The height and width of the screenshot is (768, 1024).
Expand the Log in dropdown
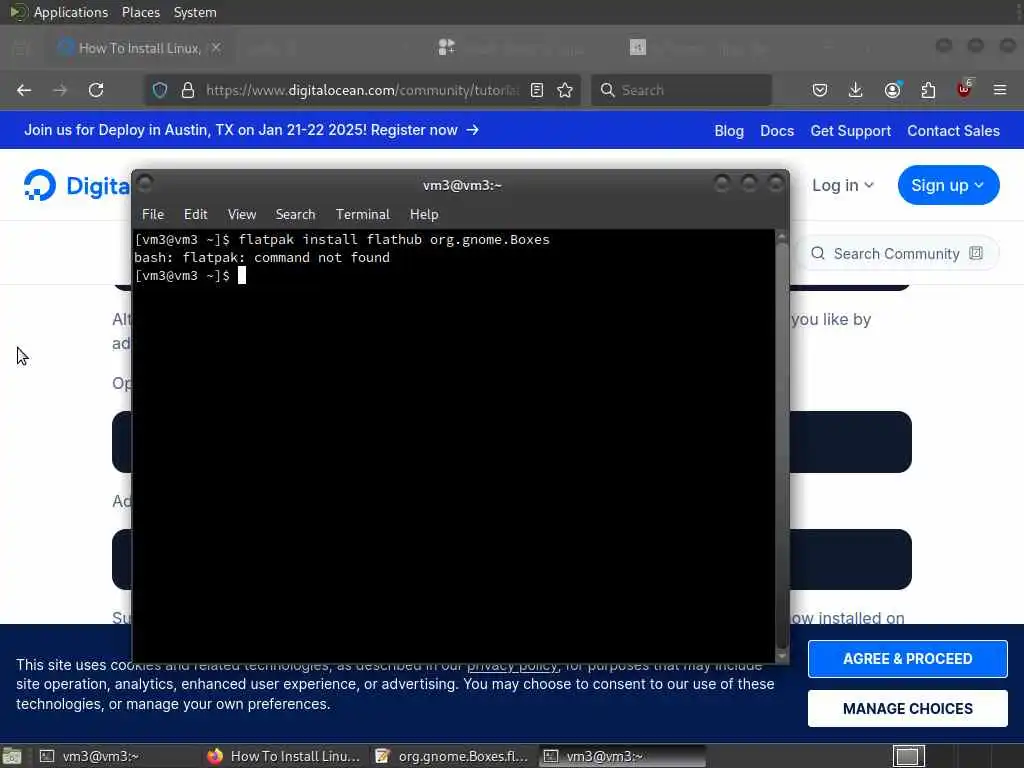pyautogui.click(x=842, y=185)
